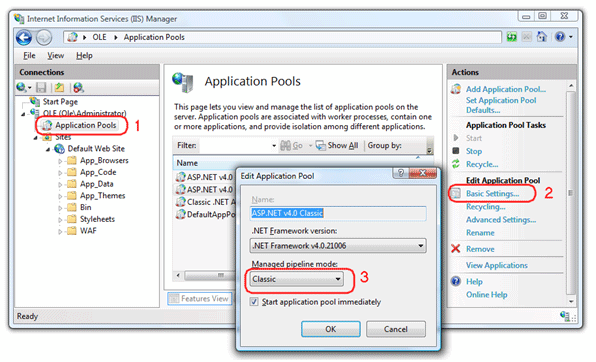Expand the App_Code folder node

60,173
